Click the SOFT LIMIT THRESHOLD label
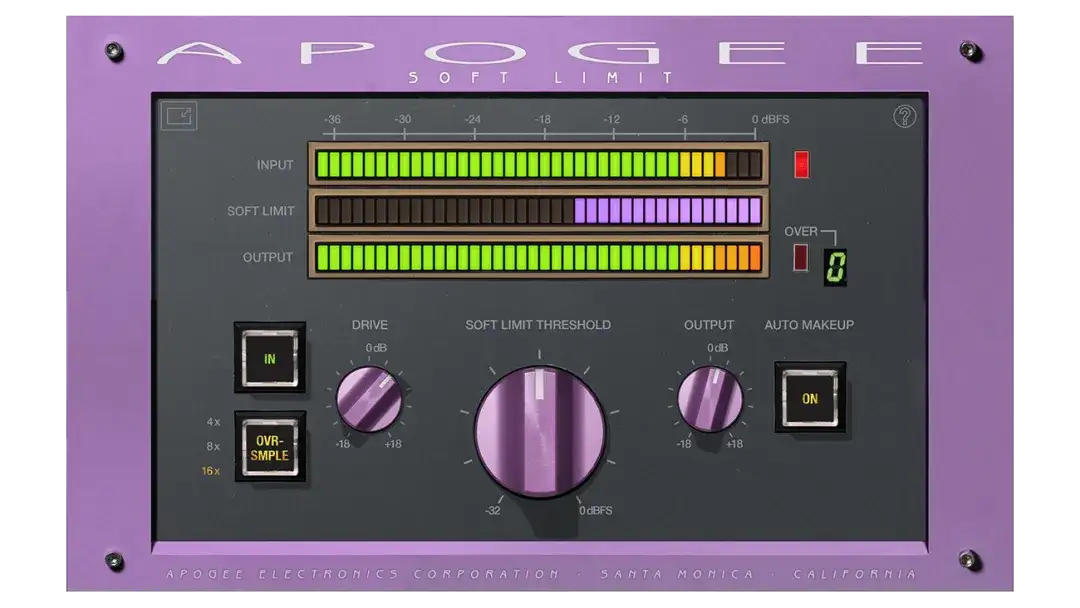1080x608 pixels. click(538, 325)
